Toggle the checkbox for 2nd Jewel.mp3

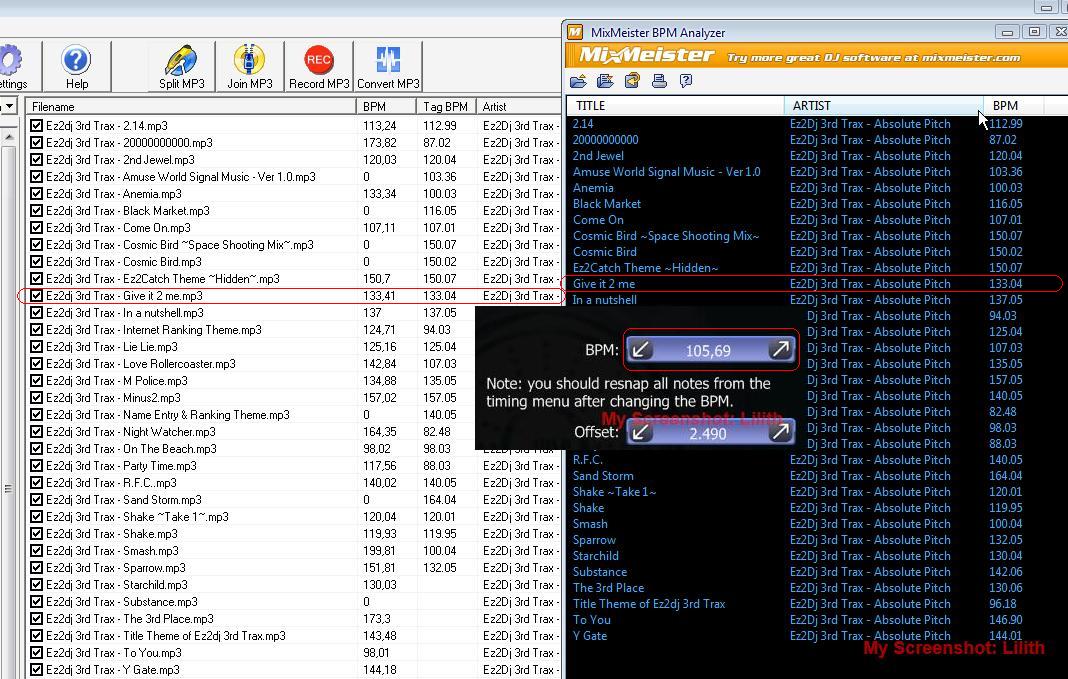coord(36,159)
